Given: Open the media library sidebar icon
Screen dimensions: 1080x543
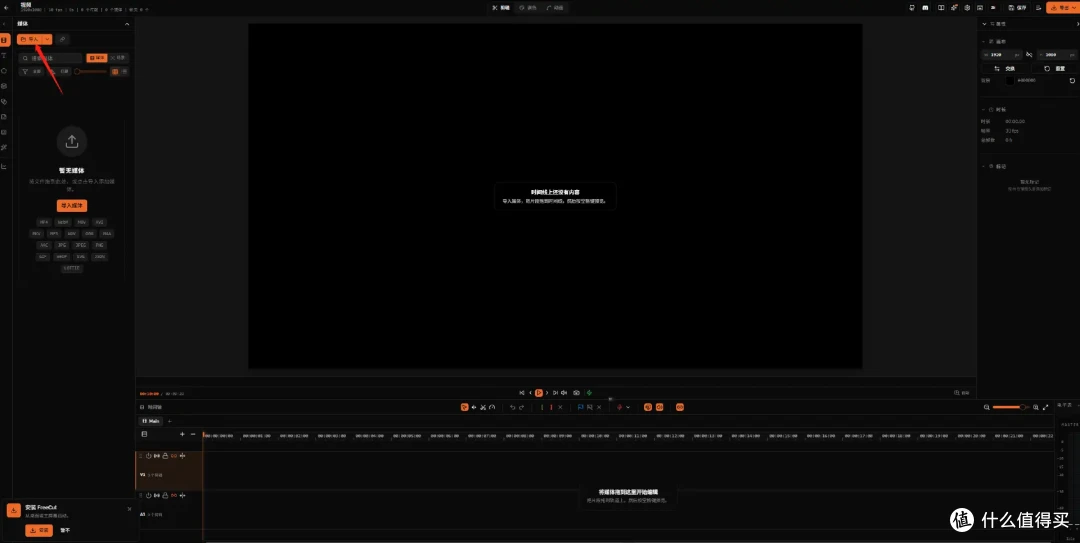Looking at the screenshot, I should tap(4, 40).
